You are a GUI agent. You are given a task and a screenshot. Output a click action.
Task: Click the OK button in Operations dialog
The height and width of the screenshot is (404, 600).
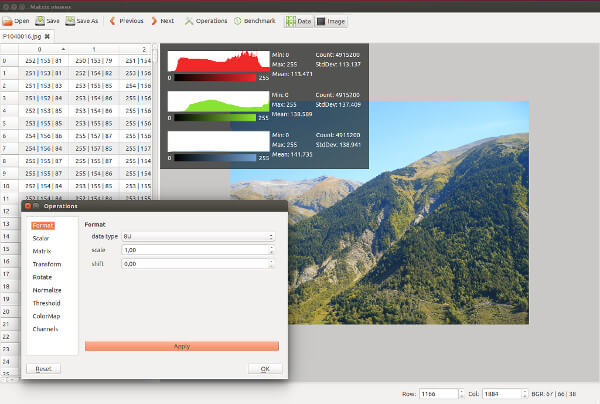point(265,369)
